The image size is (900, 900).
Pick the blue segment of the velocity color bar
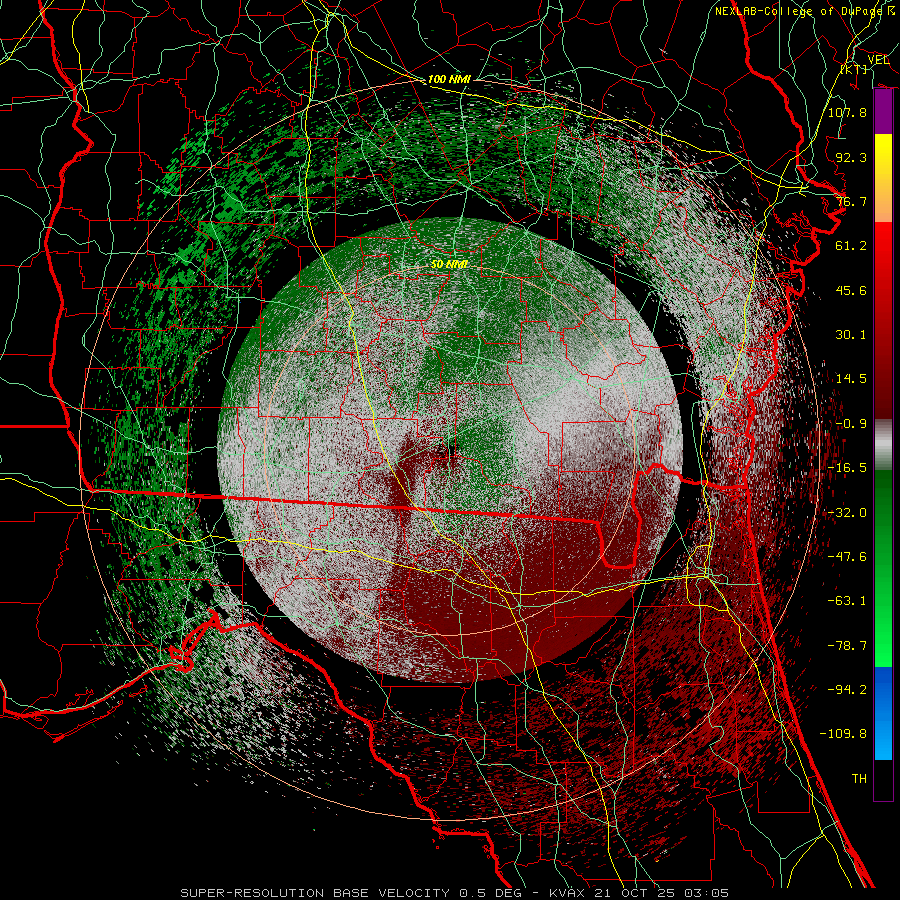(x=883, y=713)
